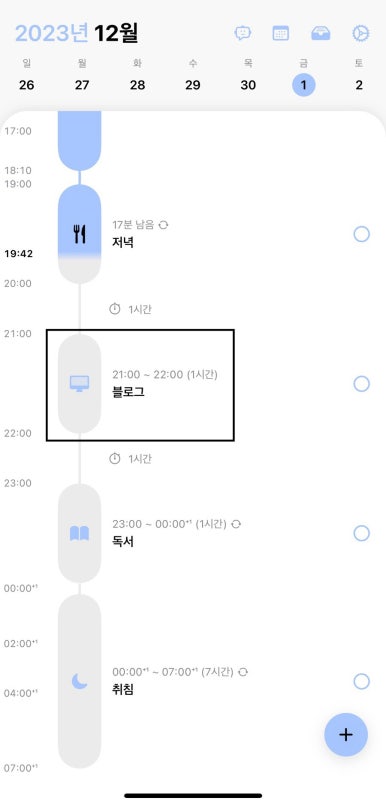Mark the 독서 task as complete
Screen dimensions: 386x804
(x=361, y=533)
